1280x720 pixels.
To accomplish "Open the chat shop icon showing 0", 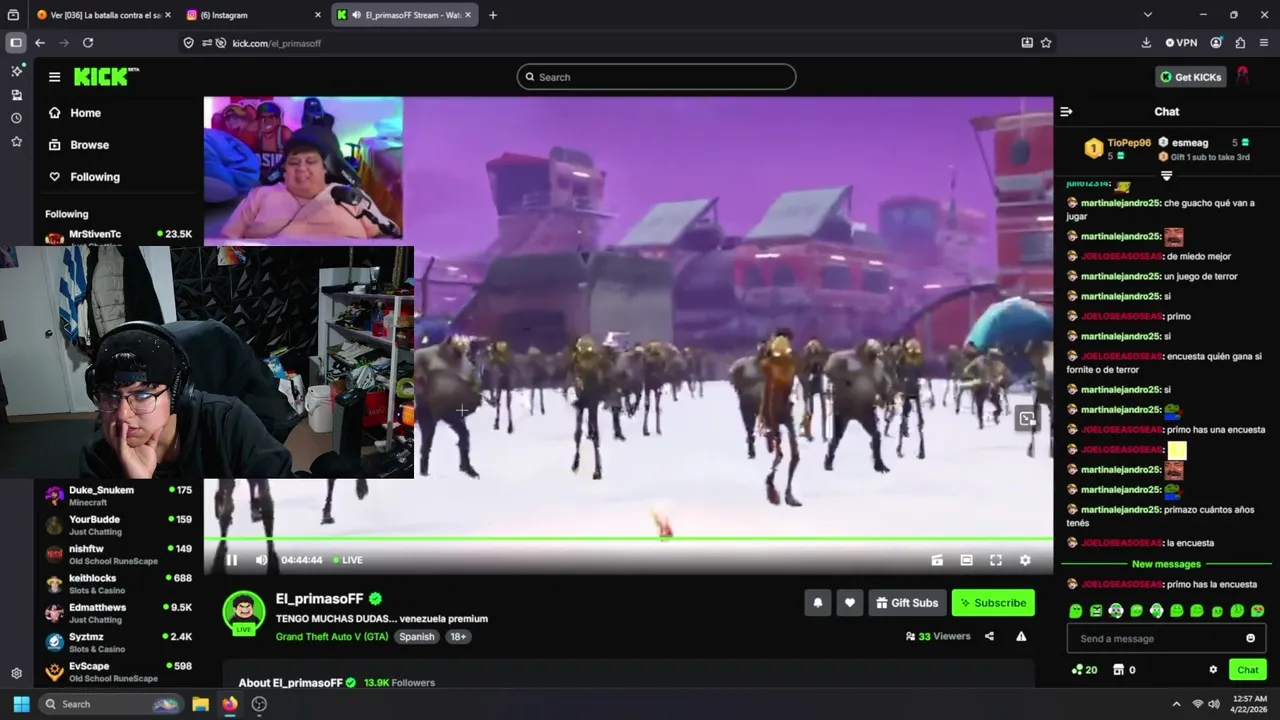I will [1124, 670].
